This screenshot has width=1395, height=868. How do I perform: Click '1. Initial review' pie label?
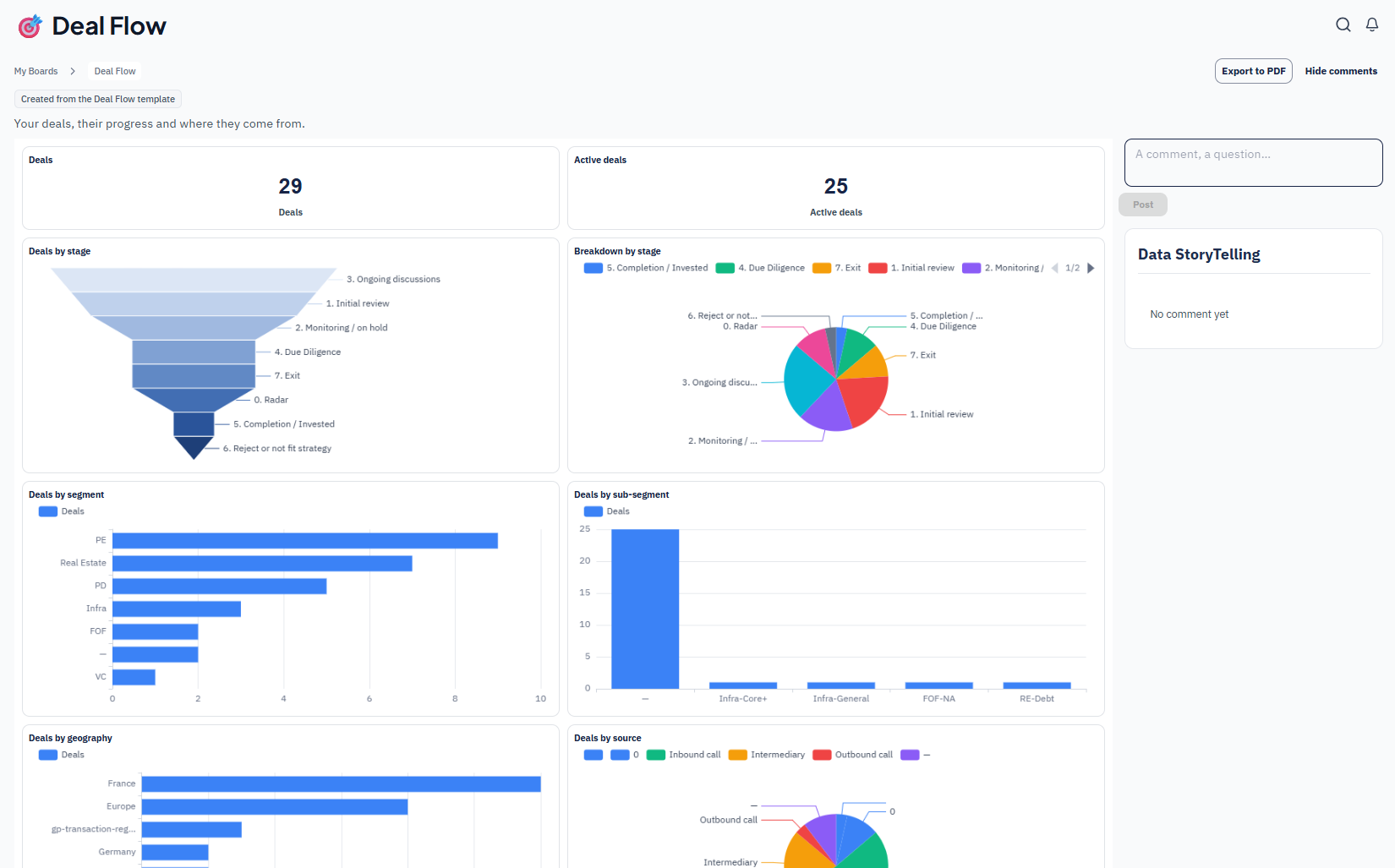tap(942, 414)
